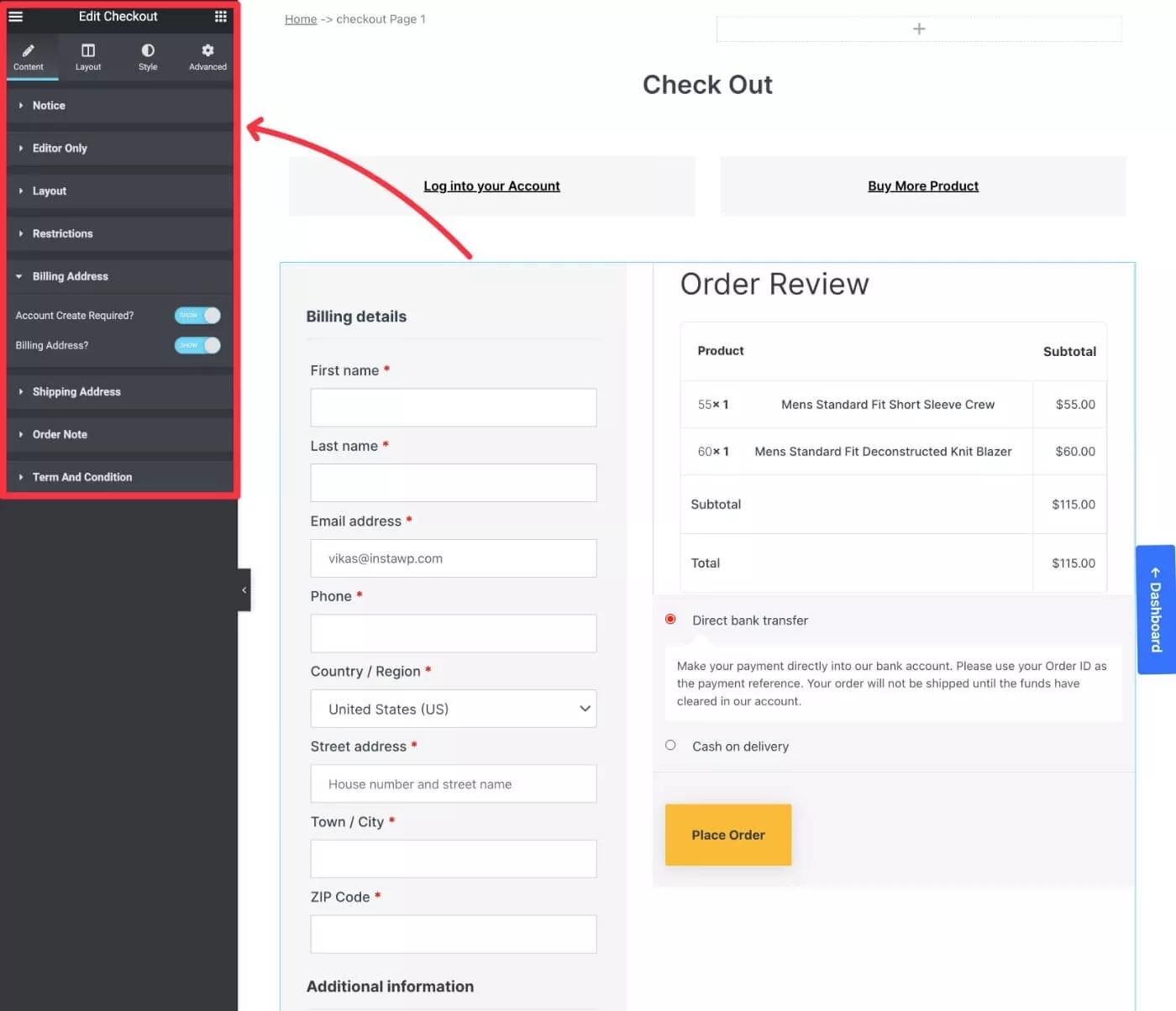Expand the Editor Only section
Image resolution: width=1176 pixels, height=1011 pixels.
pyautogui.click(x=120, y=149)
